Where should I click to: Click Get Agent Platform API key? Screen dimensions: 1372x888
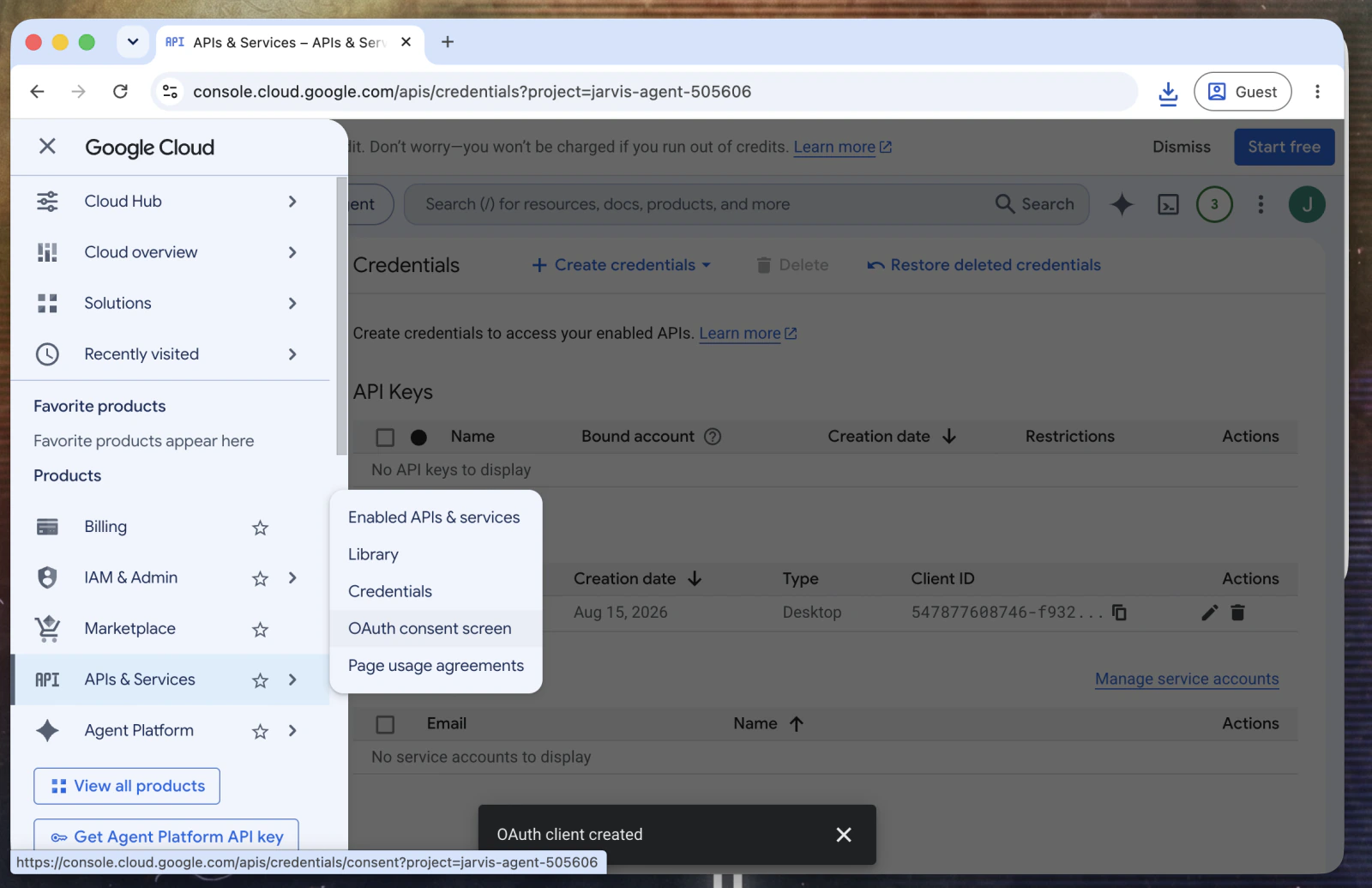pyautogui.click(x=166, y=837)
